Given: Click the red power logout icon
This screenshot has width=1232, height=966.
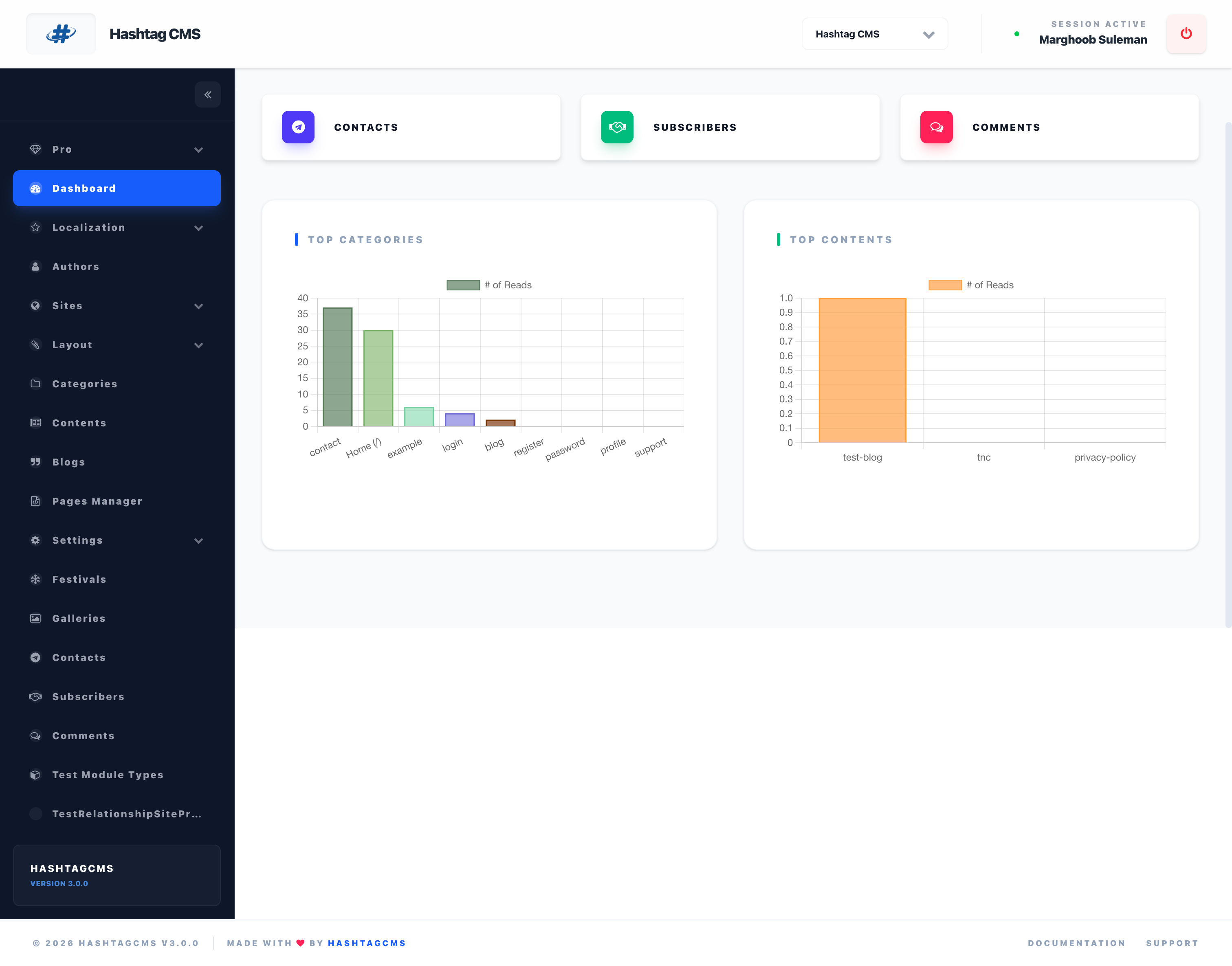Looking at the screenshot, I should (1186, 34).
